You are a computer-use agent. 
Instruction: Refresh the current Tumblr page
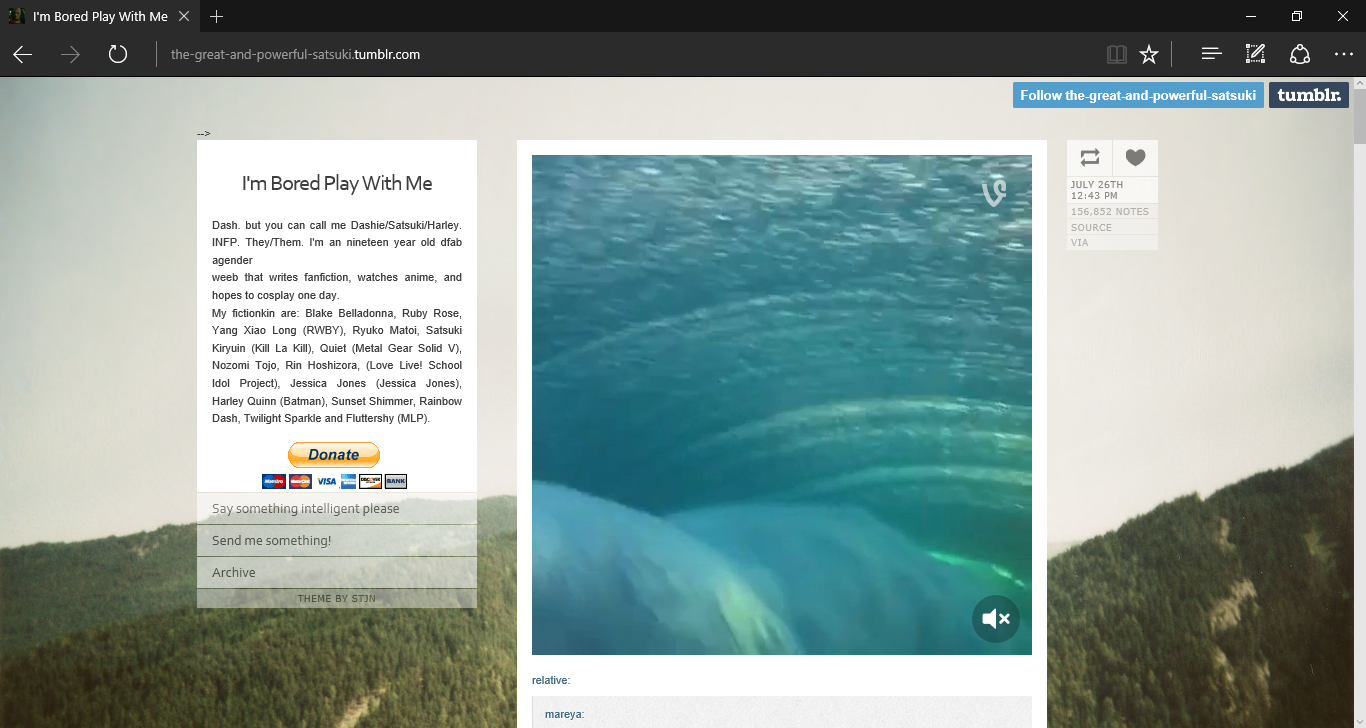118,54
